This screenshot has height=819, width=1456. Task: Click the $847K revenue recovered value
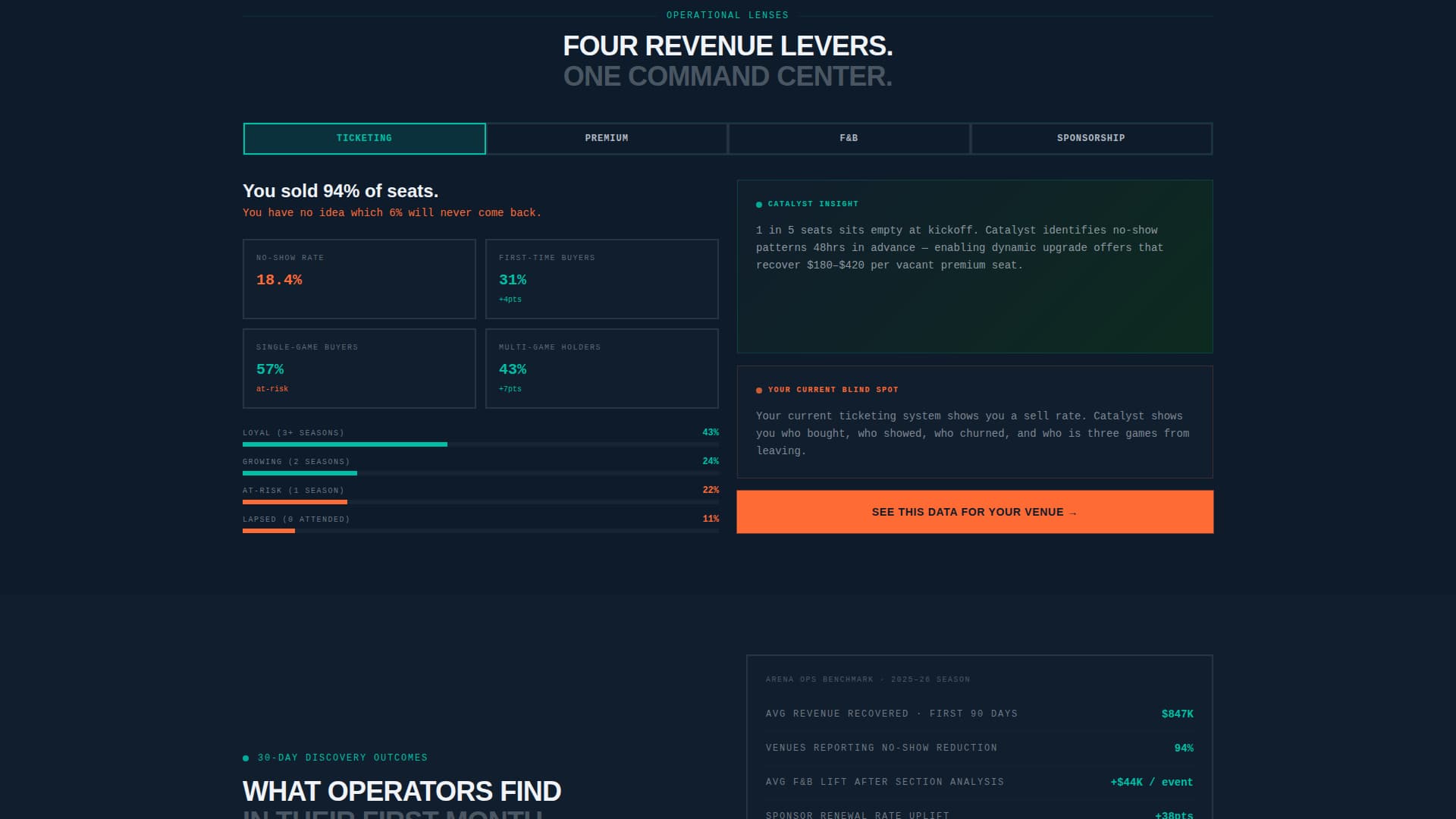tap(1177, 714)
